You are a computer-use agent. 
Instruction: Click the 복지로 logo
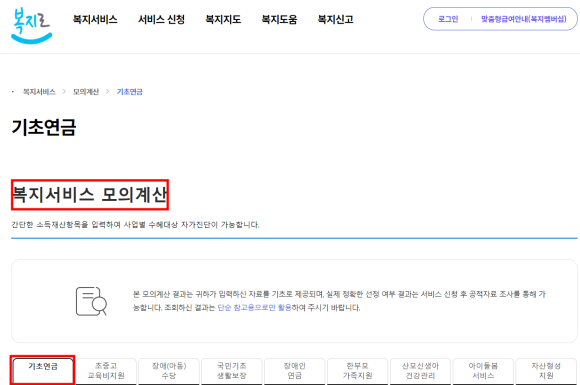click(x=31, y=26)
